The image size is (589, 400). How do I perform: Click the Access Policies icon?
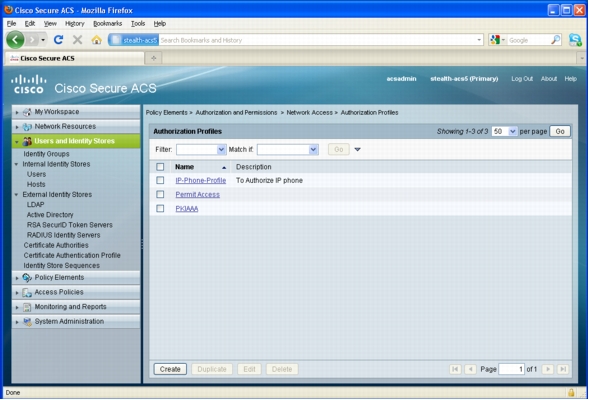(27, 292)
